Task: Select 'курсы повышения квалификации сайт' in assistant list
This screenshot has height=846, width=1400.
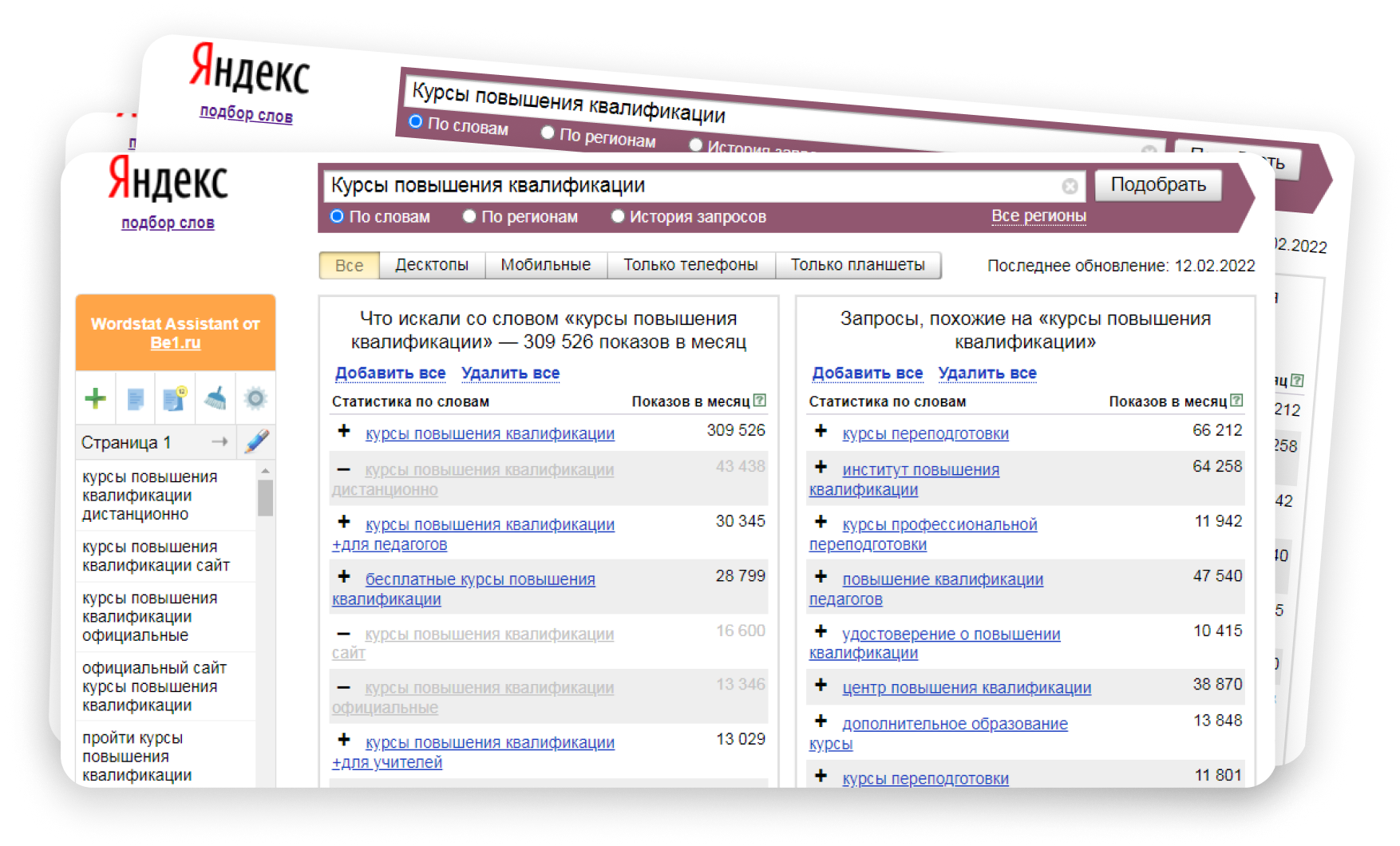Action: [165, 556]
